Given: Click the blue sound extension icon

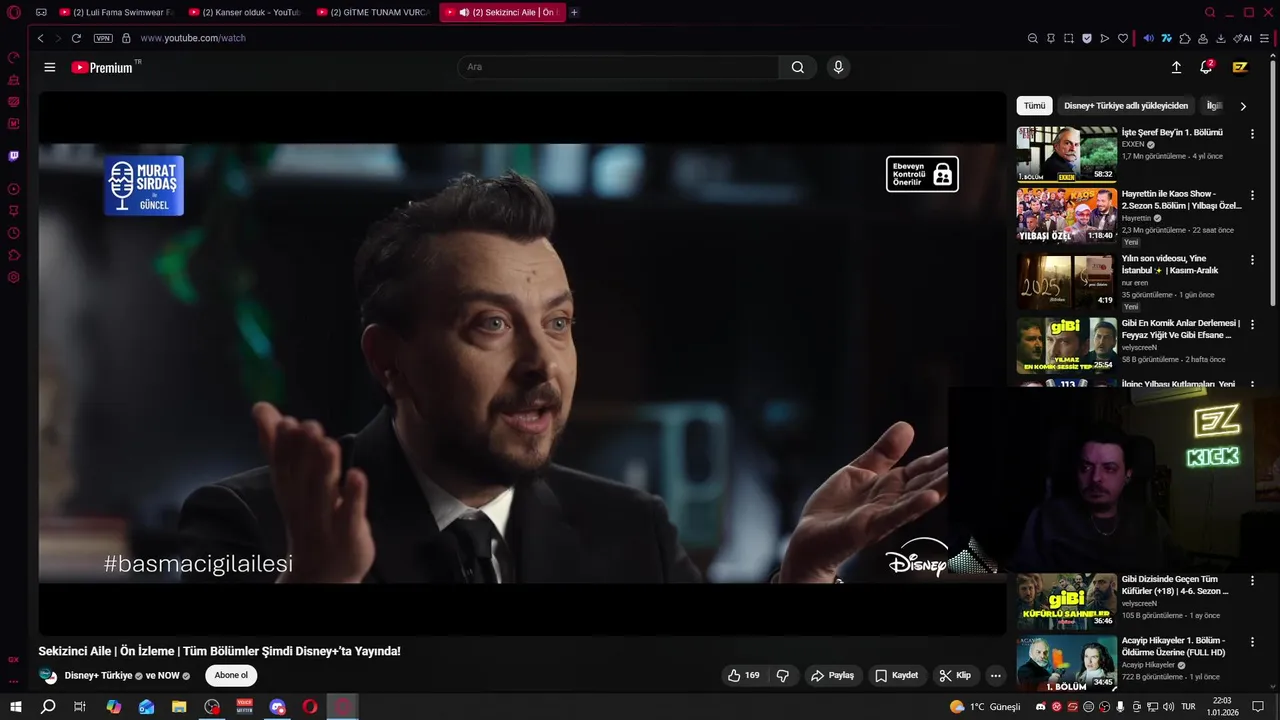Looking at the screenshot, I should tap(1148, 38).
